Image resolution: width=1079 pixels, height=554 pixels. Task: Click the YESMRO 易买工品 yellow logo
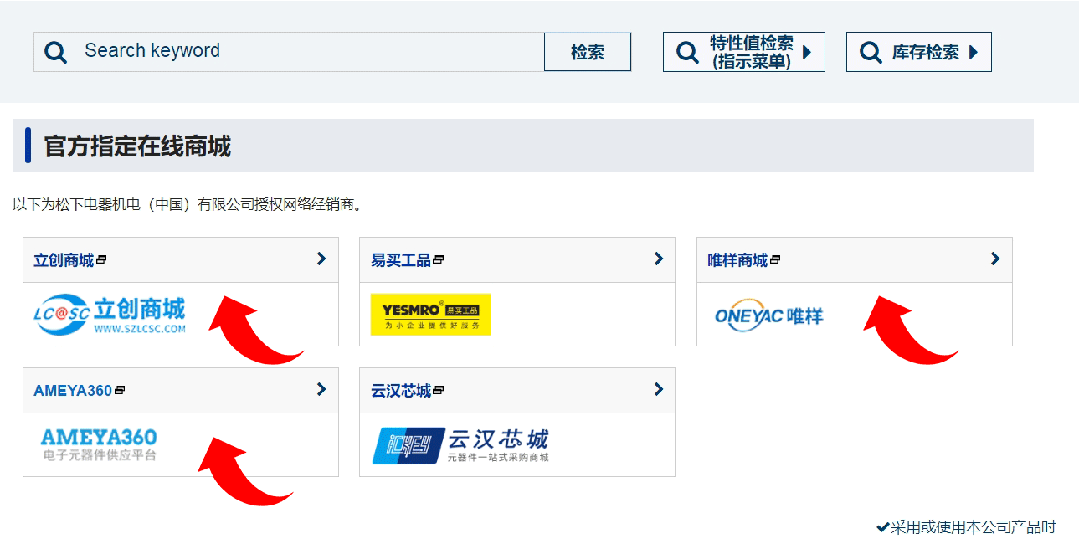[x=430, y=314]
